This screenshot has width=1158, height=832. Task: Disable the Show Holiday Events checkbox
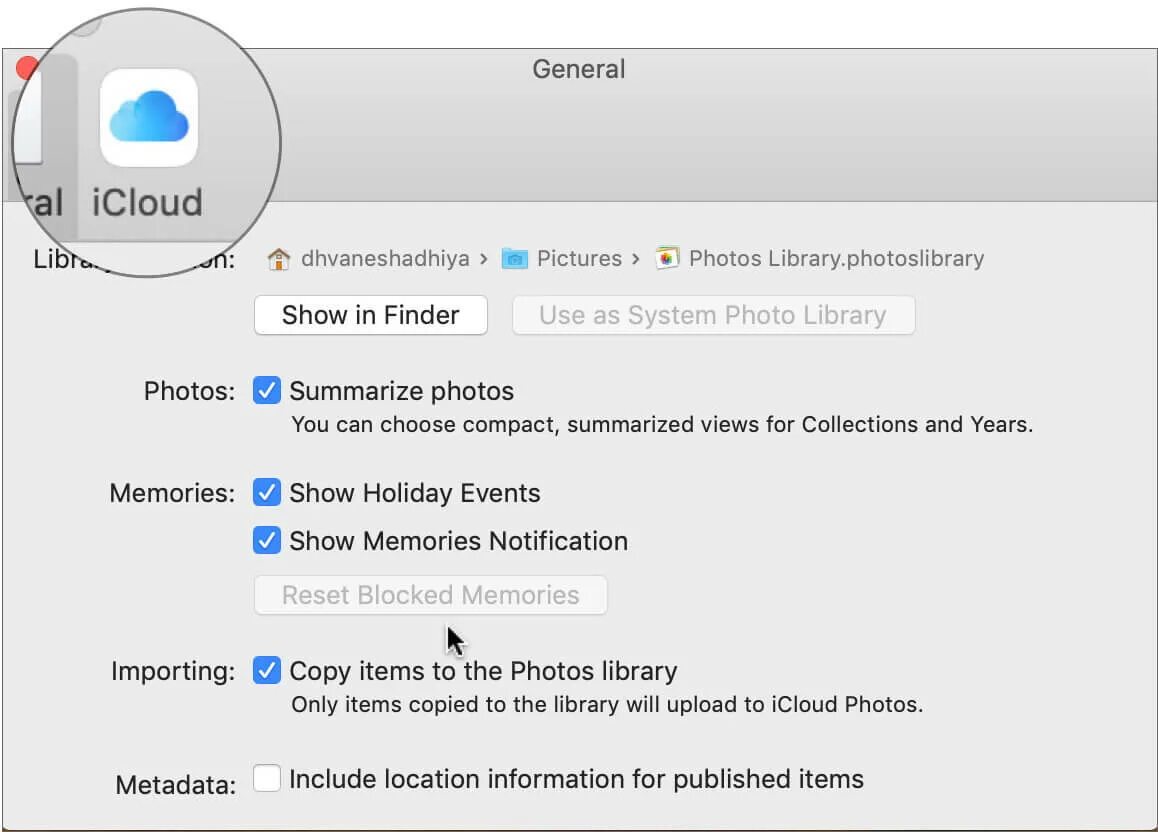[267, 493]
